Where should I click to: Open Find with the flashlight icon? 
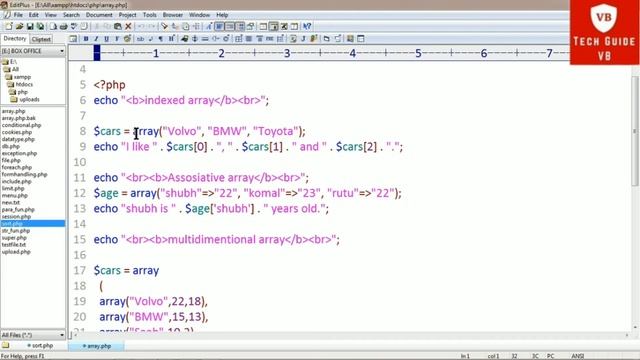(164, 27)
